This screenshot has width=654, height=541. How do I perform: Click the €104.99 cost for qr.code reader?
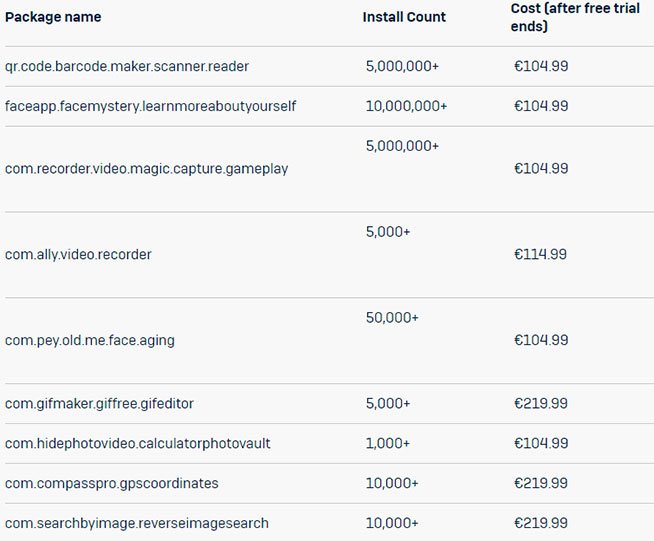541,66
